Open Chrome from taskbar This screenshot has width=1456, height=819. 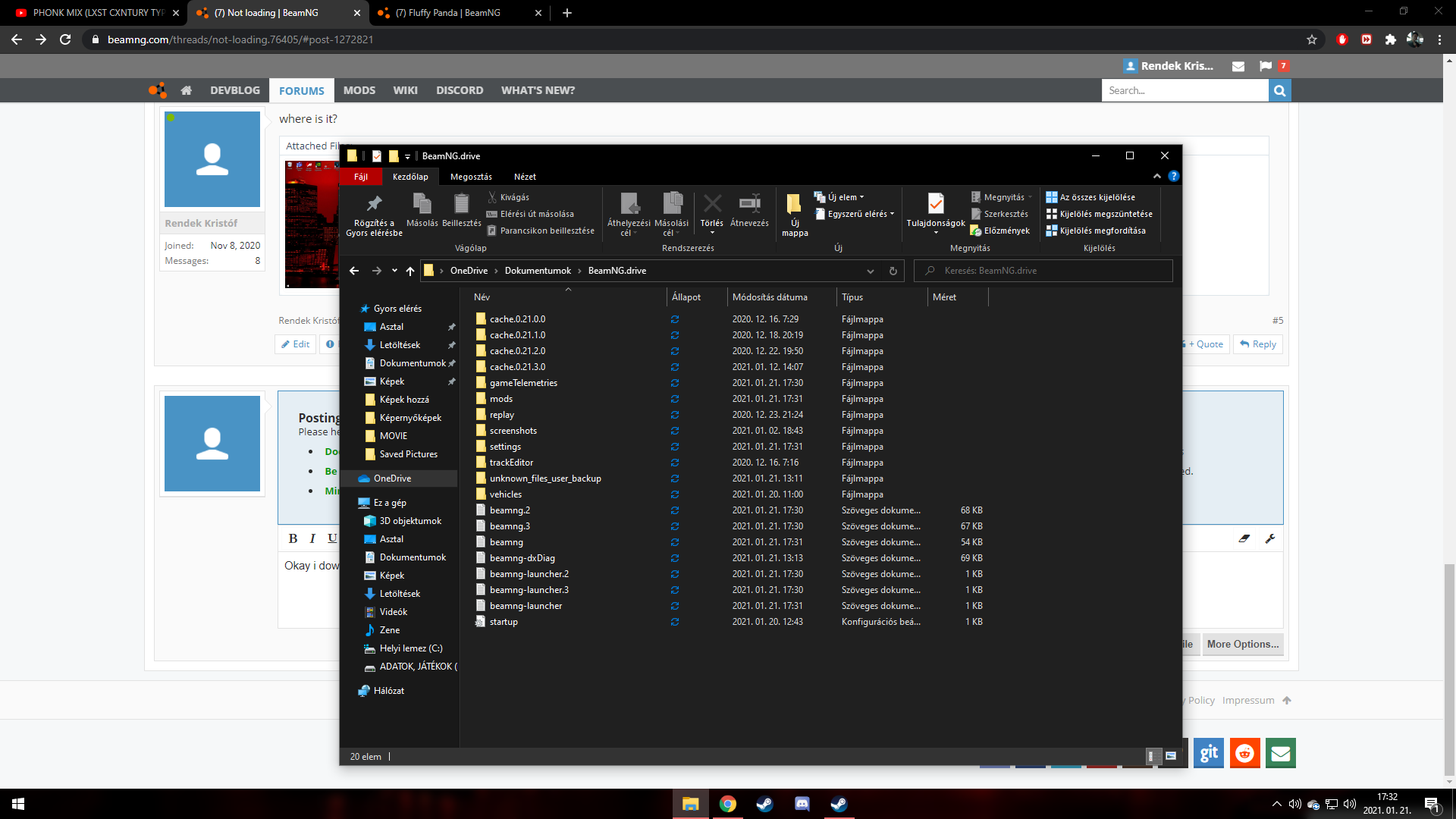point(727,804)
